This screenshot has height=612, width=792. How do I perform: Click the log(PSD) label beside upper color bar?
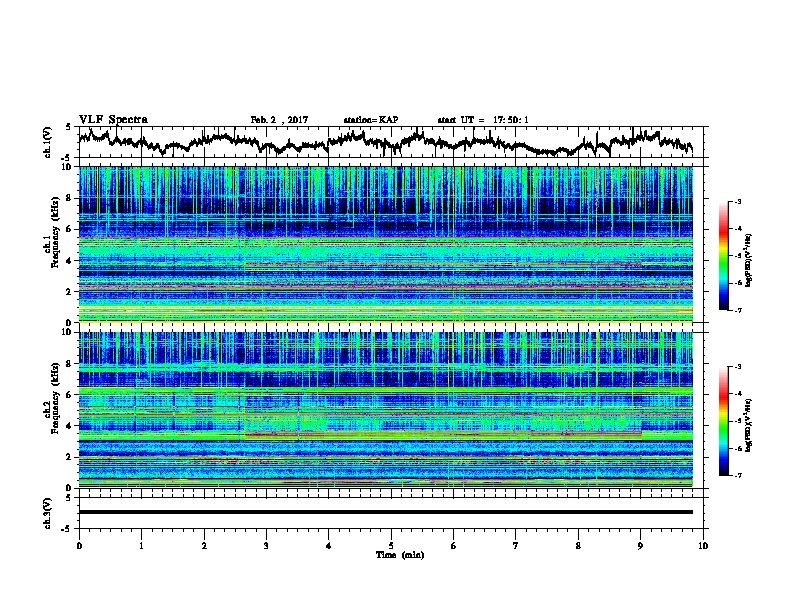[x=749, y=260]
